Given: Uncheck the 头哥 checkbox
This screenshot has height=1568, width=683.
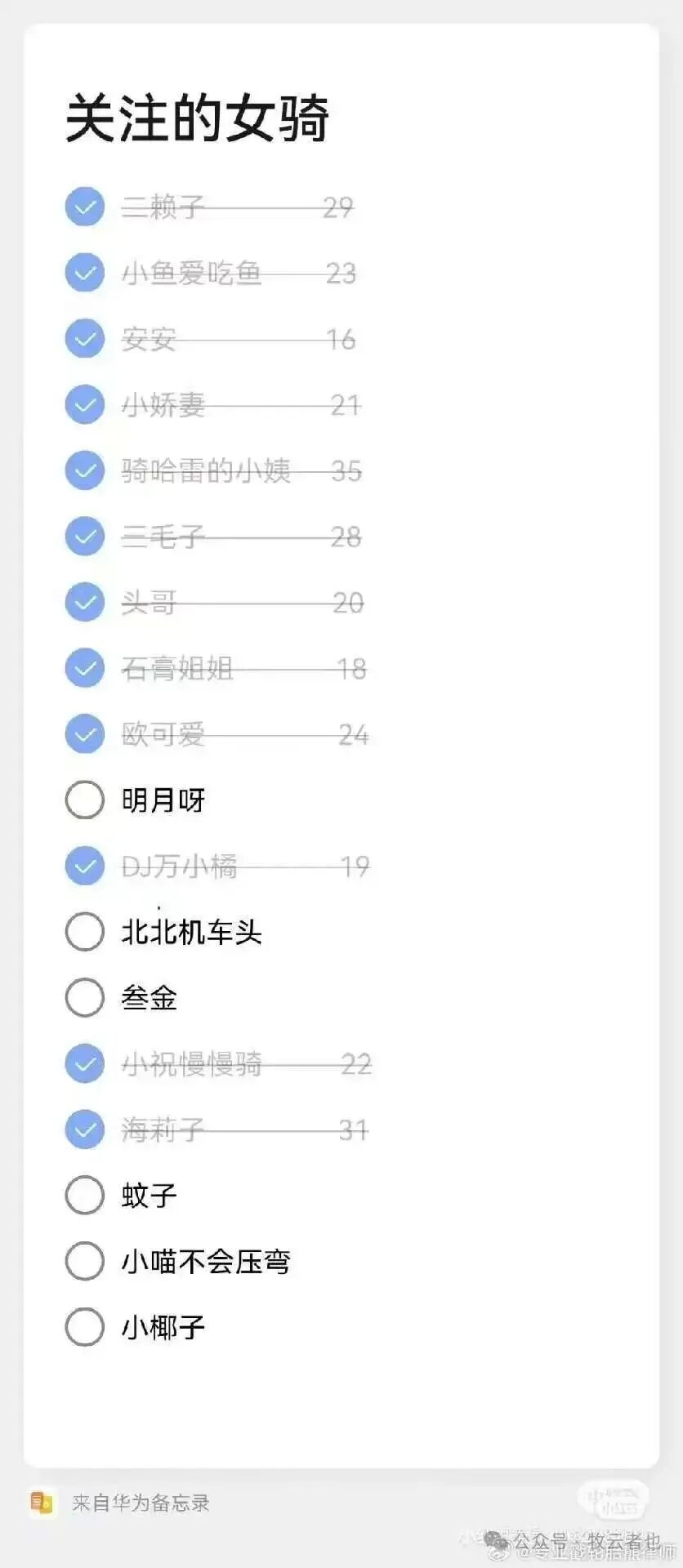Looking at the screenshot, I should tap(85, 603).
